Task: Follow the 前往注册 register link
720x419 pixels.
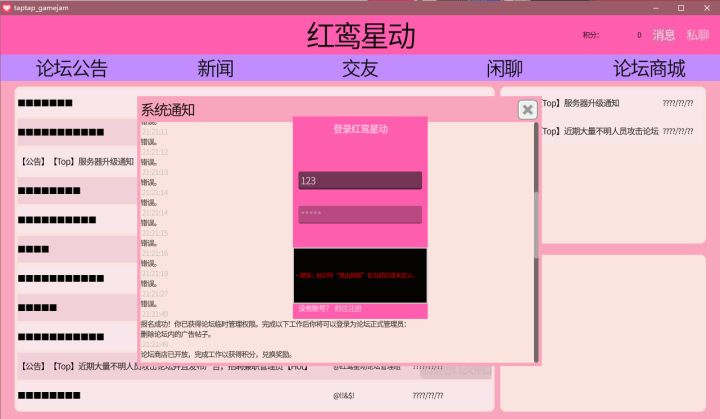Action: [x=348, y=309]
